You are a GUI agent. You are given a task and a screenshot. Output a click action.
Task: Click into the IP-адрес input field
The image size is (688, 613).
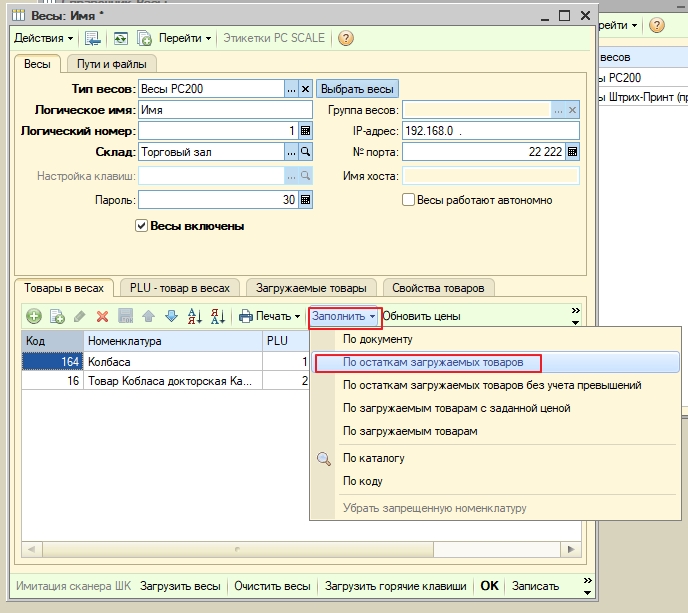pyautogui.click(x=490, y=131)
